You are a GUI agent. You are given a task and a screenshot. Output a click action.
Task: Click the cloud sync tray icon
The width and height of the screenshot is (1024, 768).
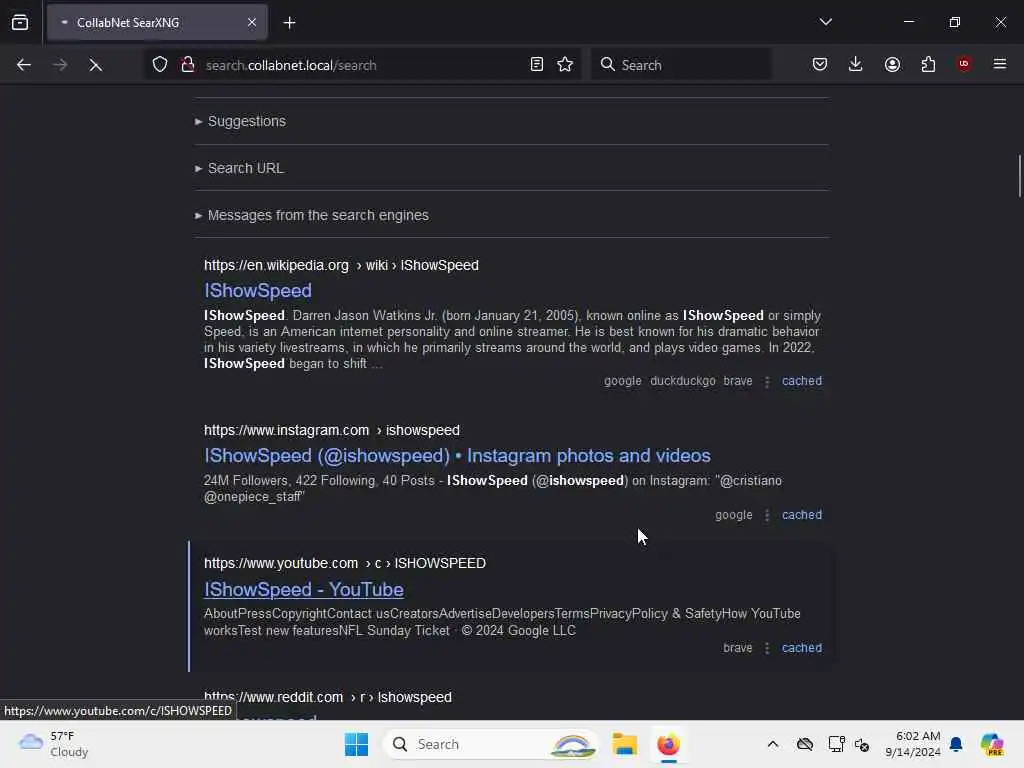tap(805, 744)
